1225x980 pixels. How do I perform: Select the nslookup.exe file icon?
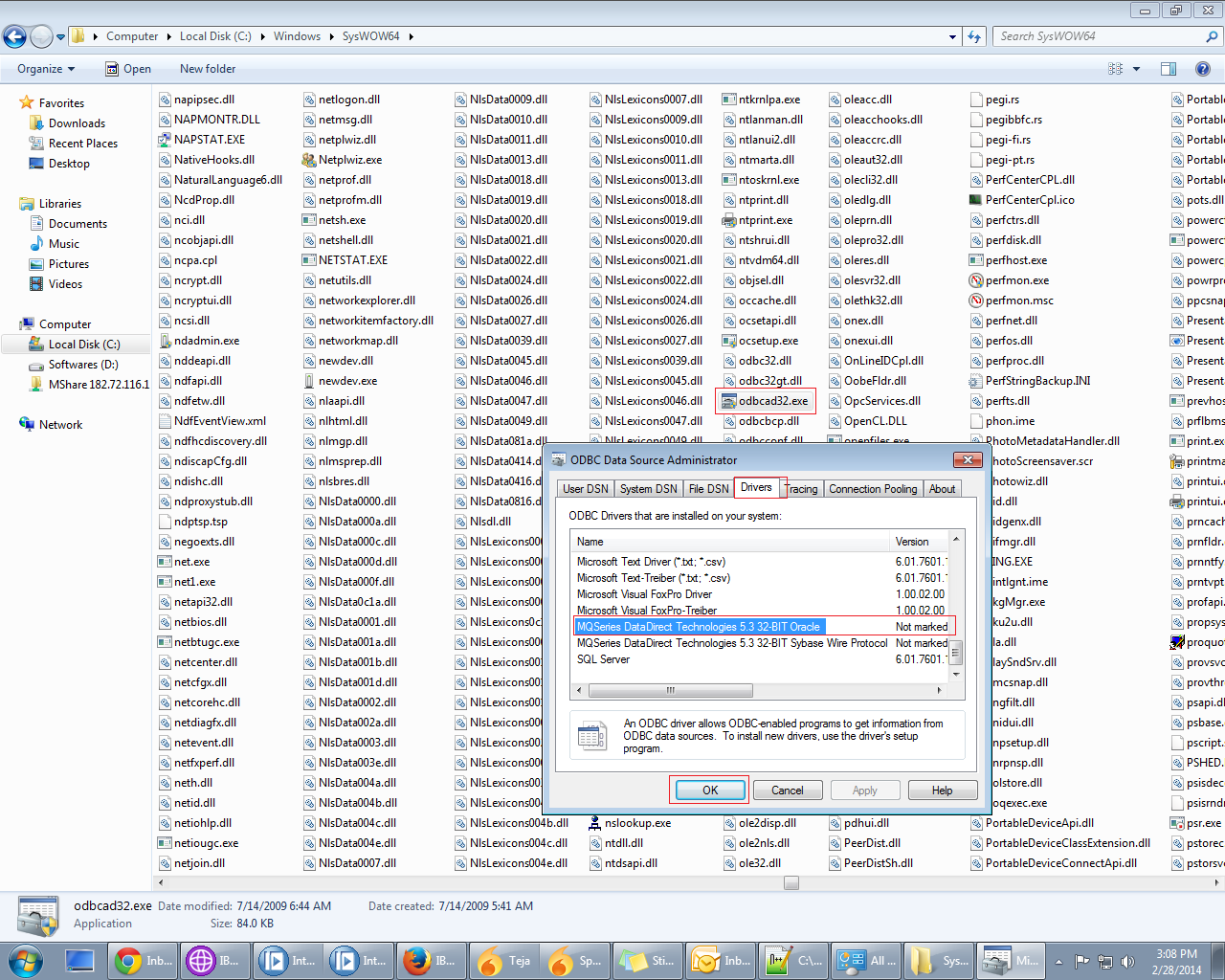(595, 823)
